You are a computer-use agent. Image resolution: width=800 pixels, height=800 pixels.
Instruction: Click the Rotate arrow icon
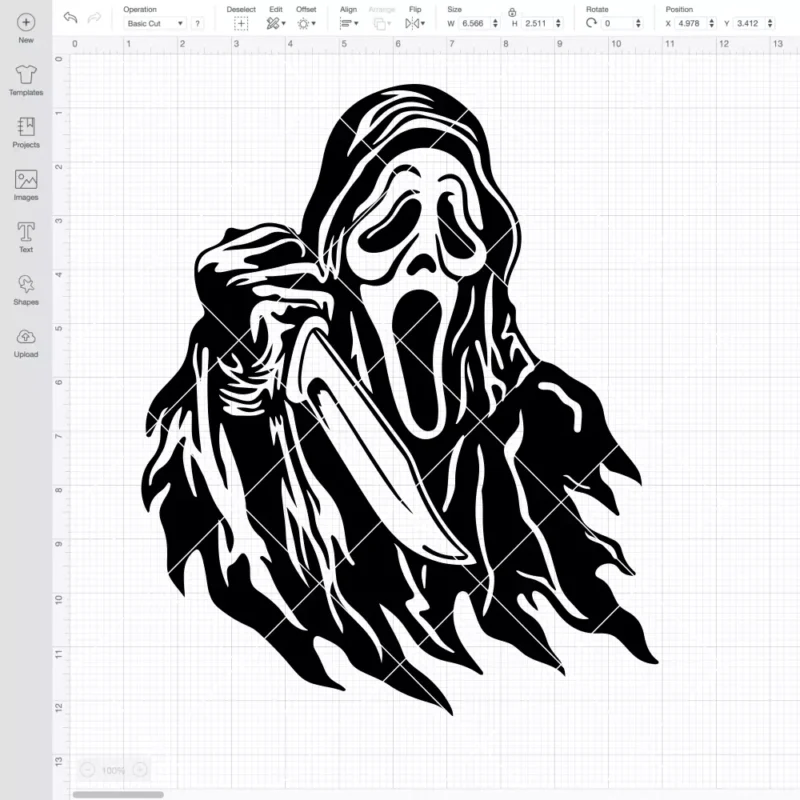coord(591,23)
